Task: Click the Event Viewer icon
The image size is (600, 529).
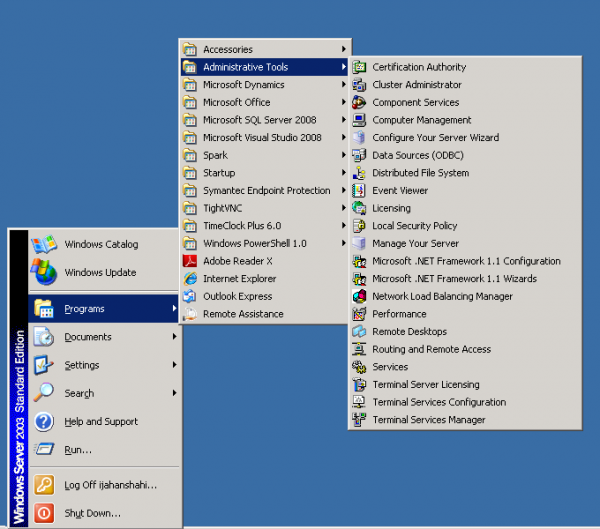Action: click(x=360, y=191)
